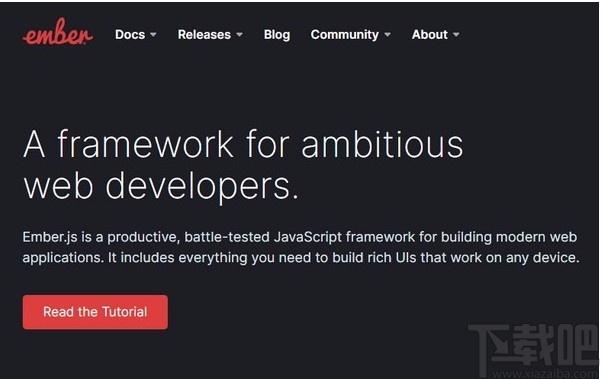Expand the Community dropdown arrow
Viewport: 602px width, 379px height.
coord(387,35)
